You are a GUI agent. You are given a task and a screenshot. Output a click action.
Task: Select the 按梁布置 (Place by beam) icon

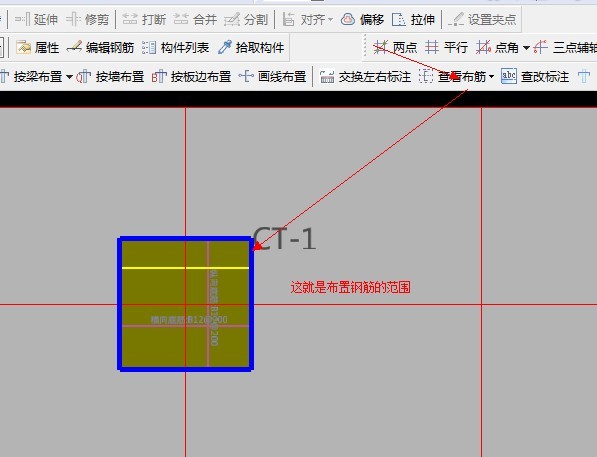tap(4, 76)
